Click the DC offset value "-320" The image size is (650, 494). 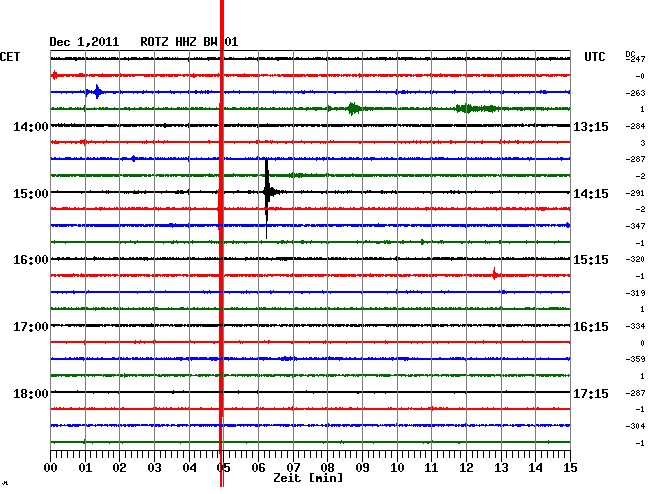click(635, 259)
